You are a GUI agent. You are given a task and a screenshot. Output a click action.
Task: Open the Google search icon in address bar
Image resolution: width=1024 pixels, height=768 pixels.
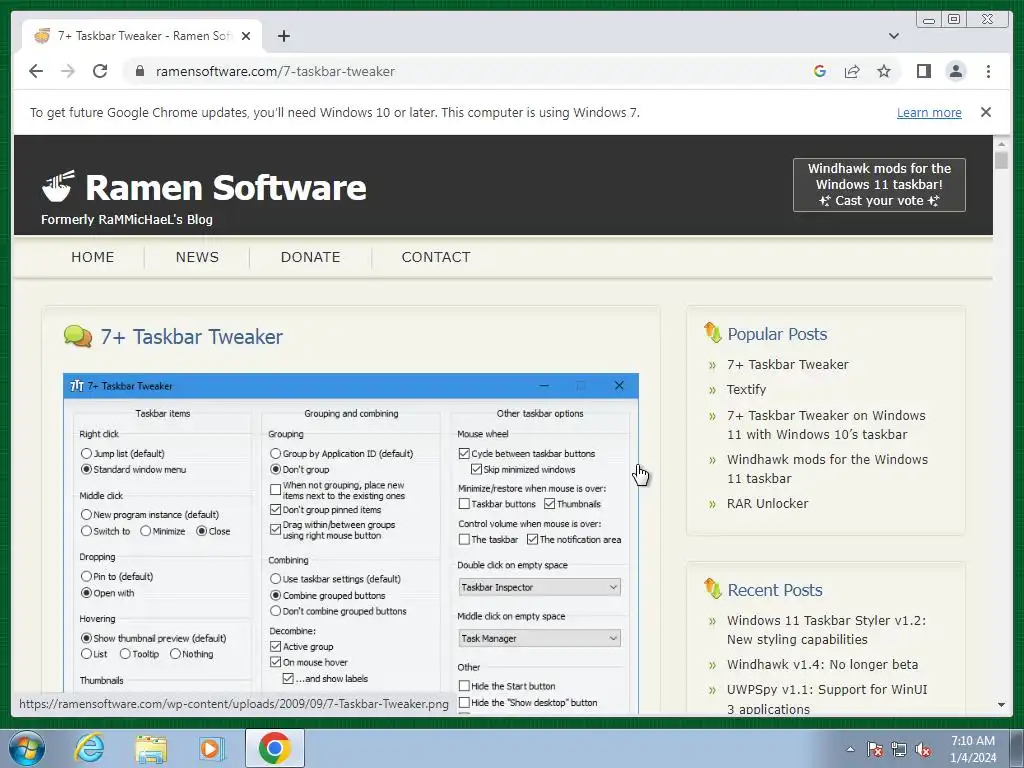[x=820, y=71]
